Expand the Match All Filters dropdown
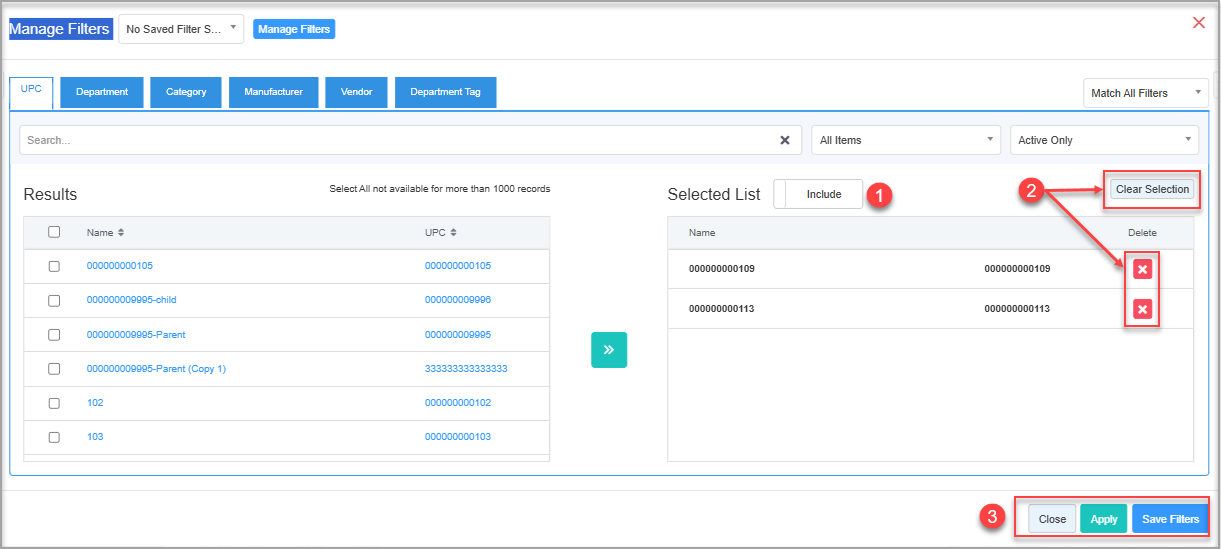The image size is (1221, 549). point(1146,93)
